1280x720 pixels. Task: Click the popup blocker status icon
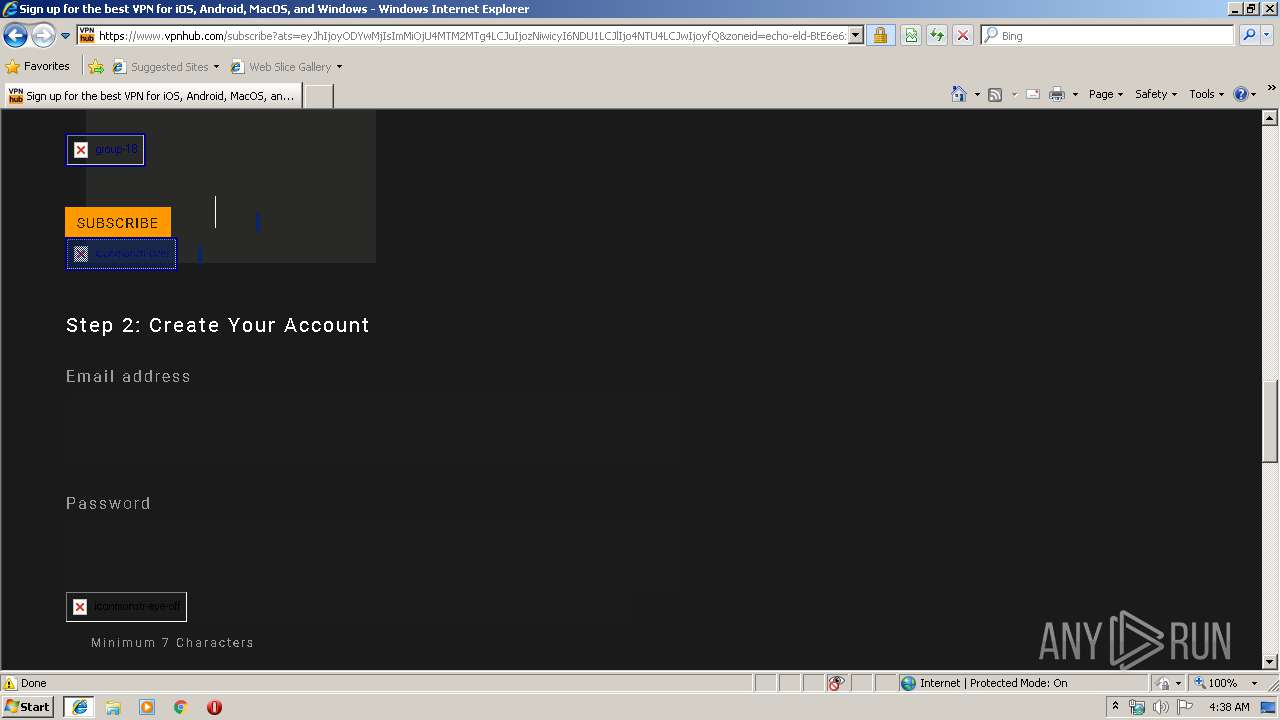click(837, 683)
